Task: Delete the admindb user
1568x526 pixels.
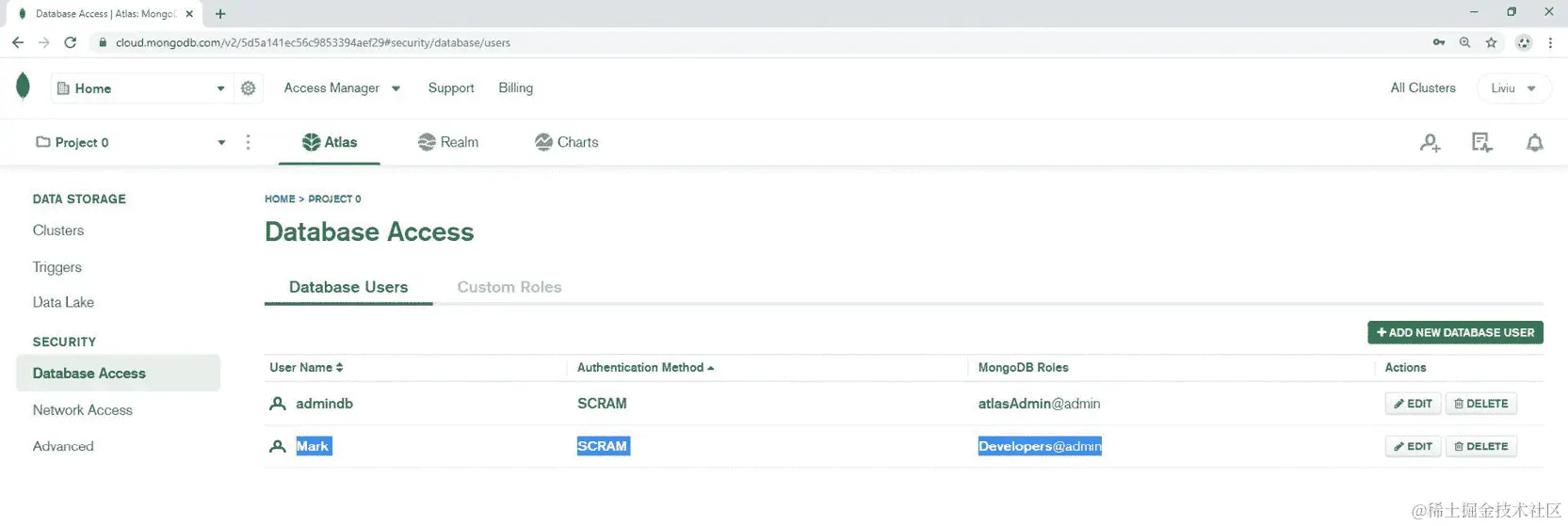Action: tap(1480, 404)
